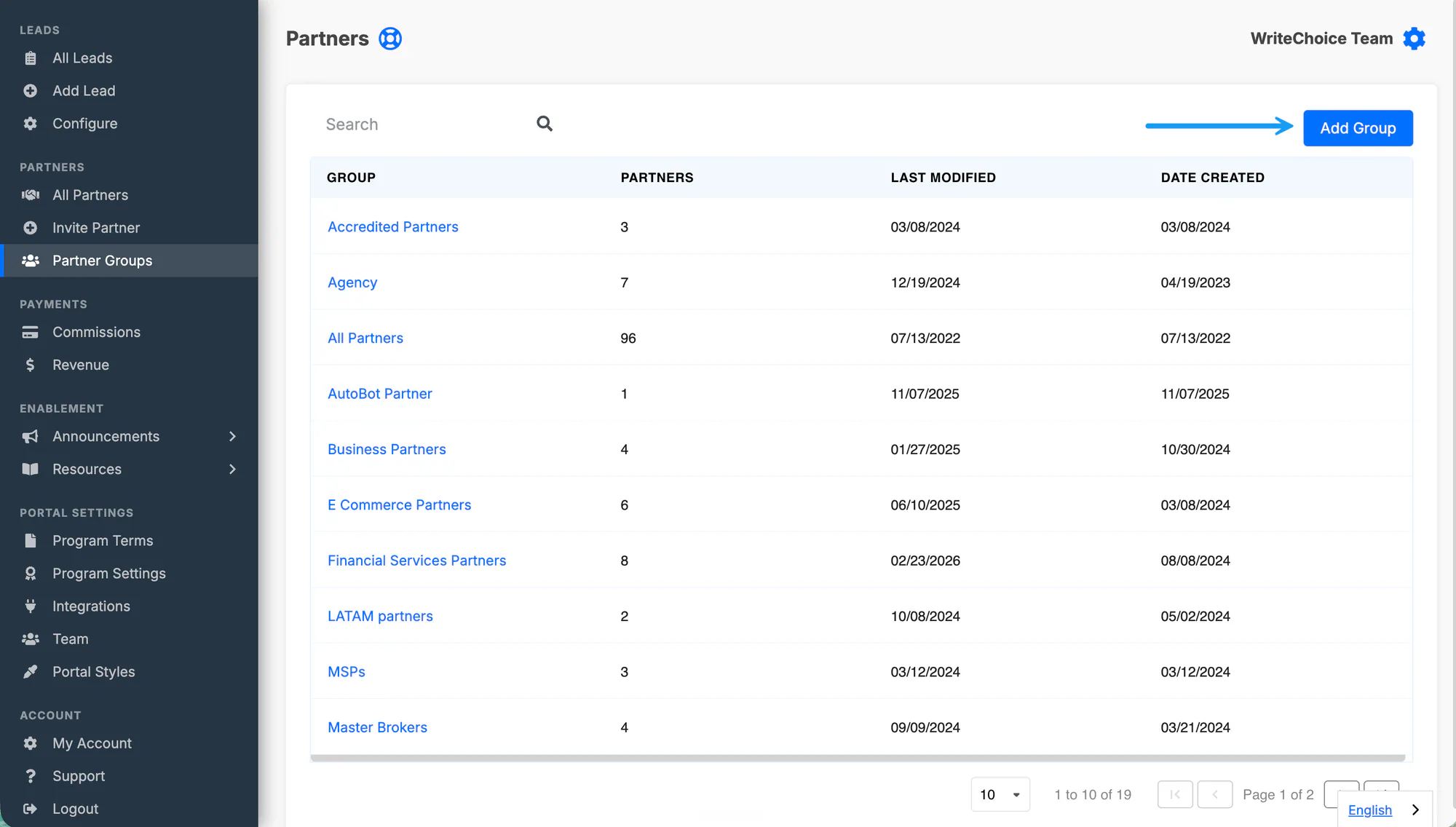Viewport: 1456px width, 827px height.
Task: Open settings gear next to WriteChoice Team
Action: pos(1414,39)
